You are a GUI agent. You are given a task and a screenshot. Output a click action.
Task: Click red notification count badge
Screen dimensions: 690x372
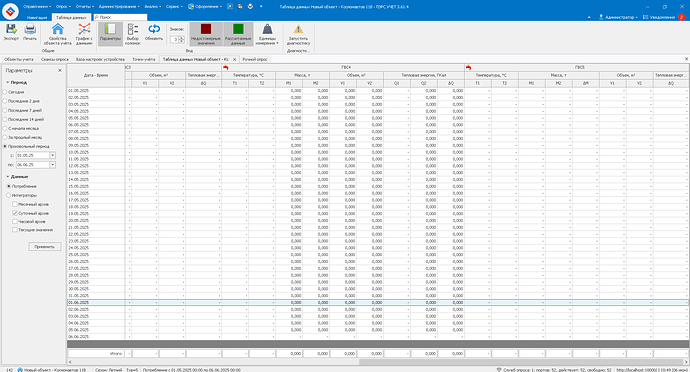681,17
